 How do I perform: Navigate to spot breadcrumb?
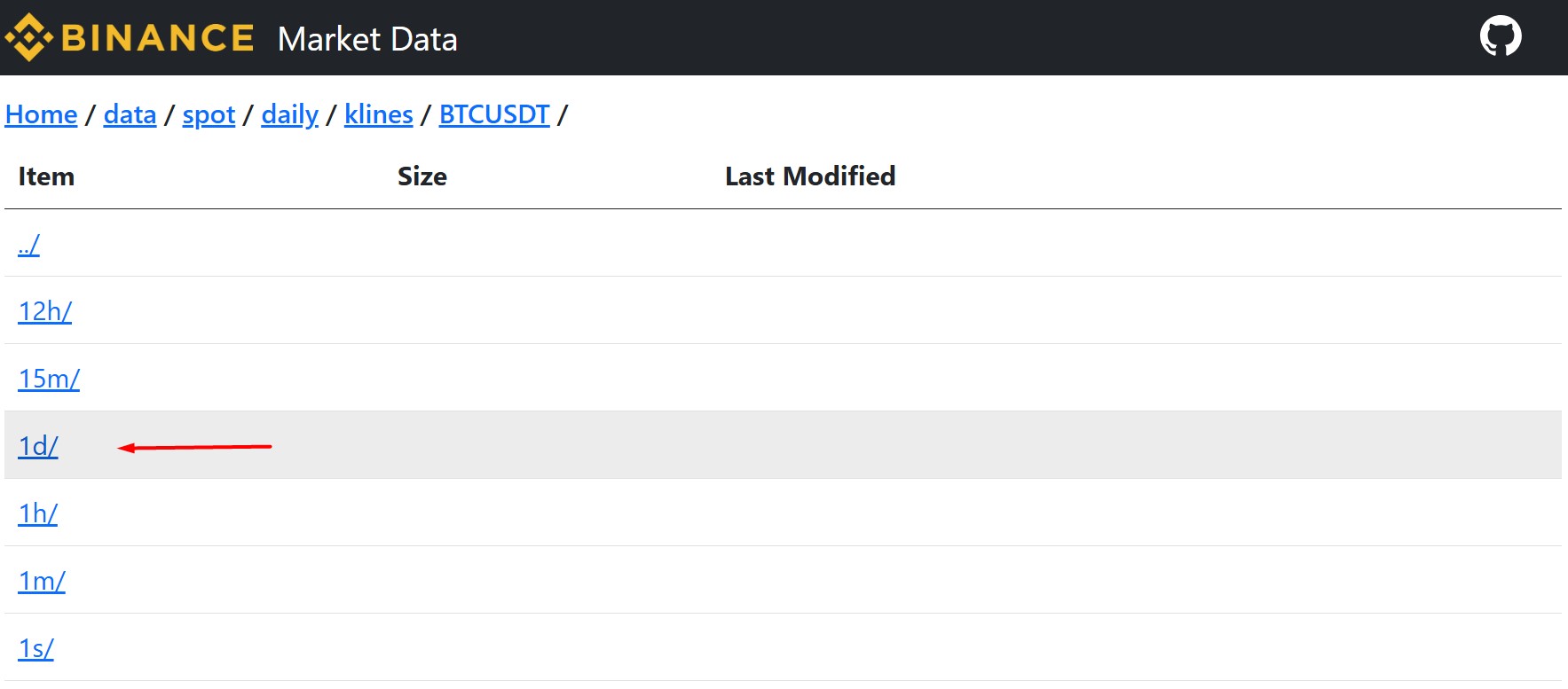click(x=209, y=114)
